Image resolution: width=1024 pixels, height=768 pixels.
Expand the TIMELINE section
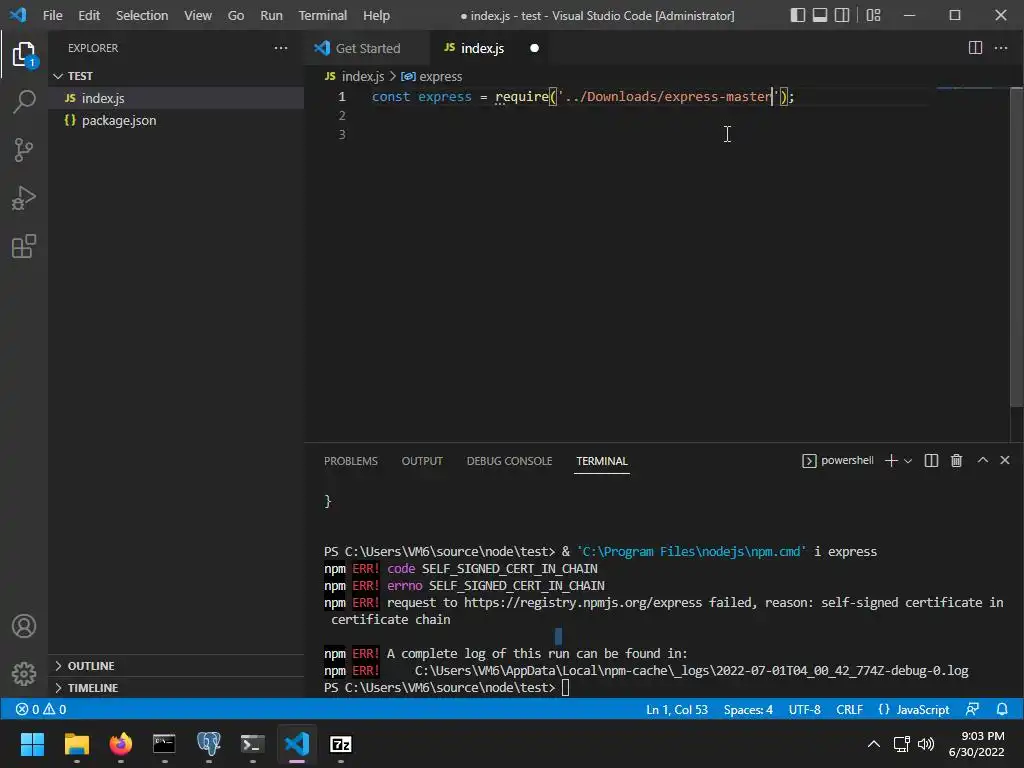(x=176, y=688)
